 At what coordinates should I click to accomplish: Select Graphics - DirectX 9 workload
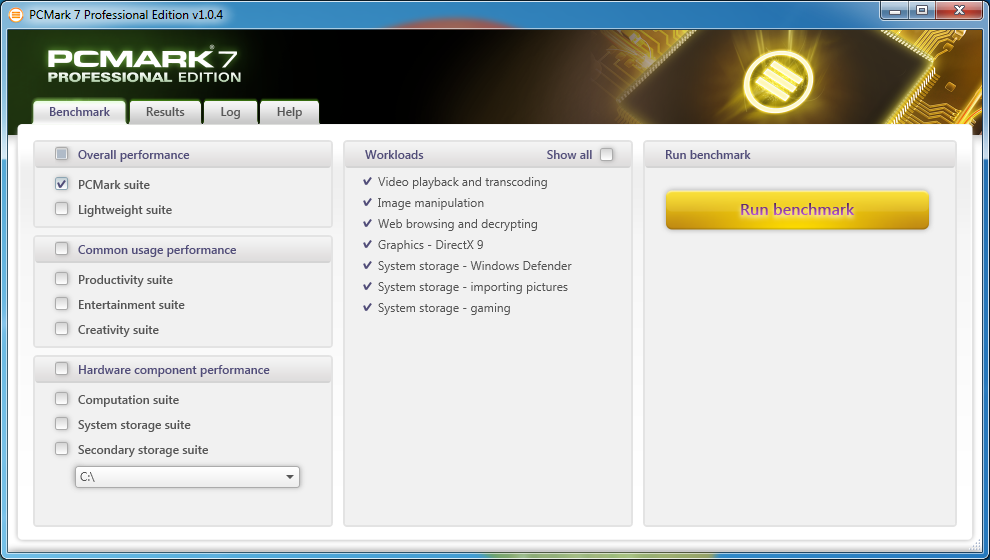423,244
